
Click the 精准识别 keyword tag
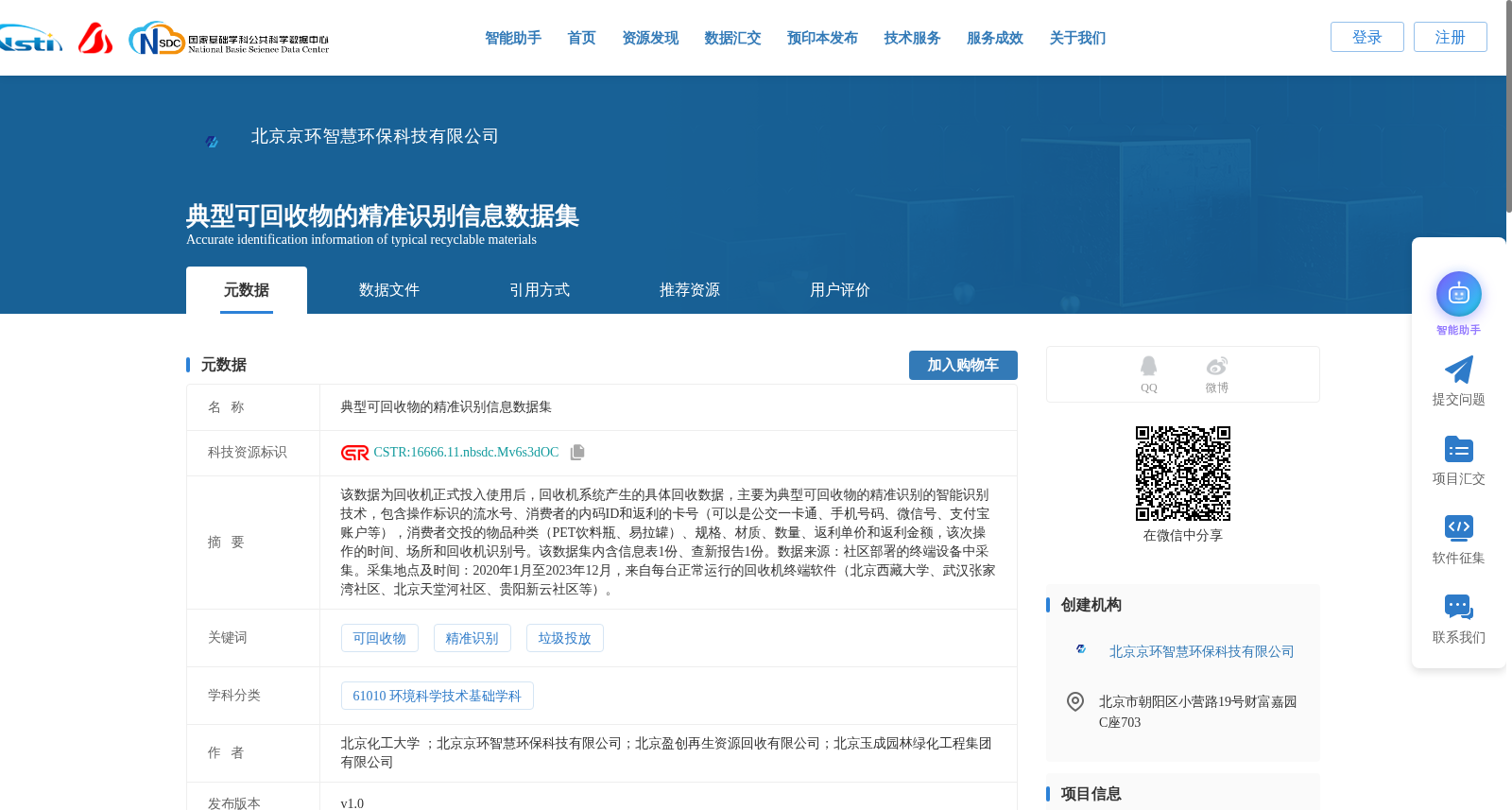(x=472, y=638)
